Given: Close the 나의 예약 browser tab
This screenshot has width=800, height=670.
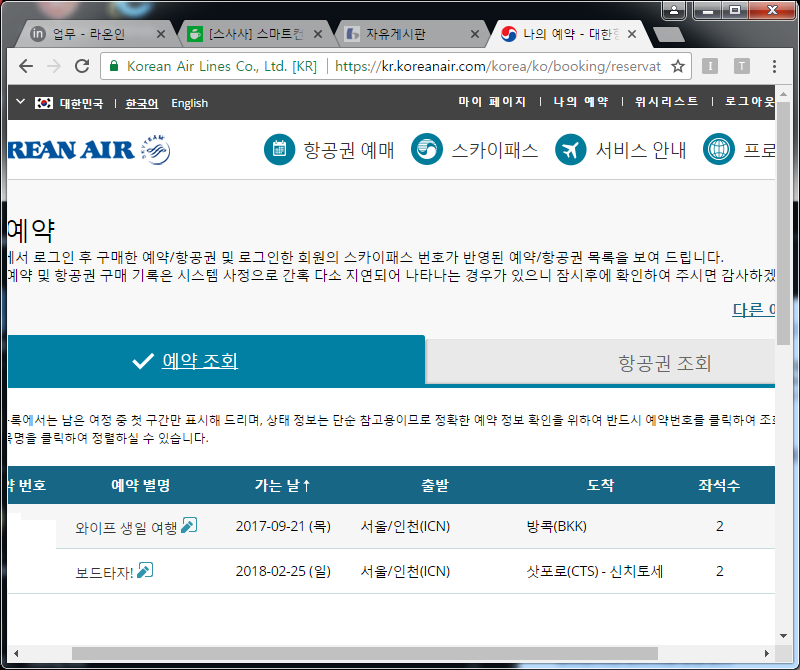Looking at the screenshot, I should [632, 34].
